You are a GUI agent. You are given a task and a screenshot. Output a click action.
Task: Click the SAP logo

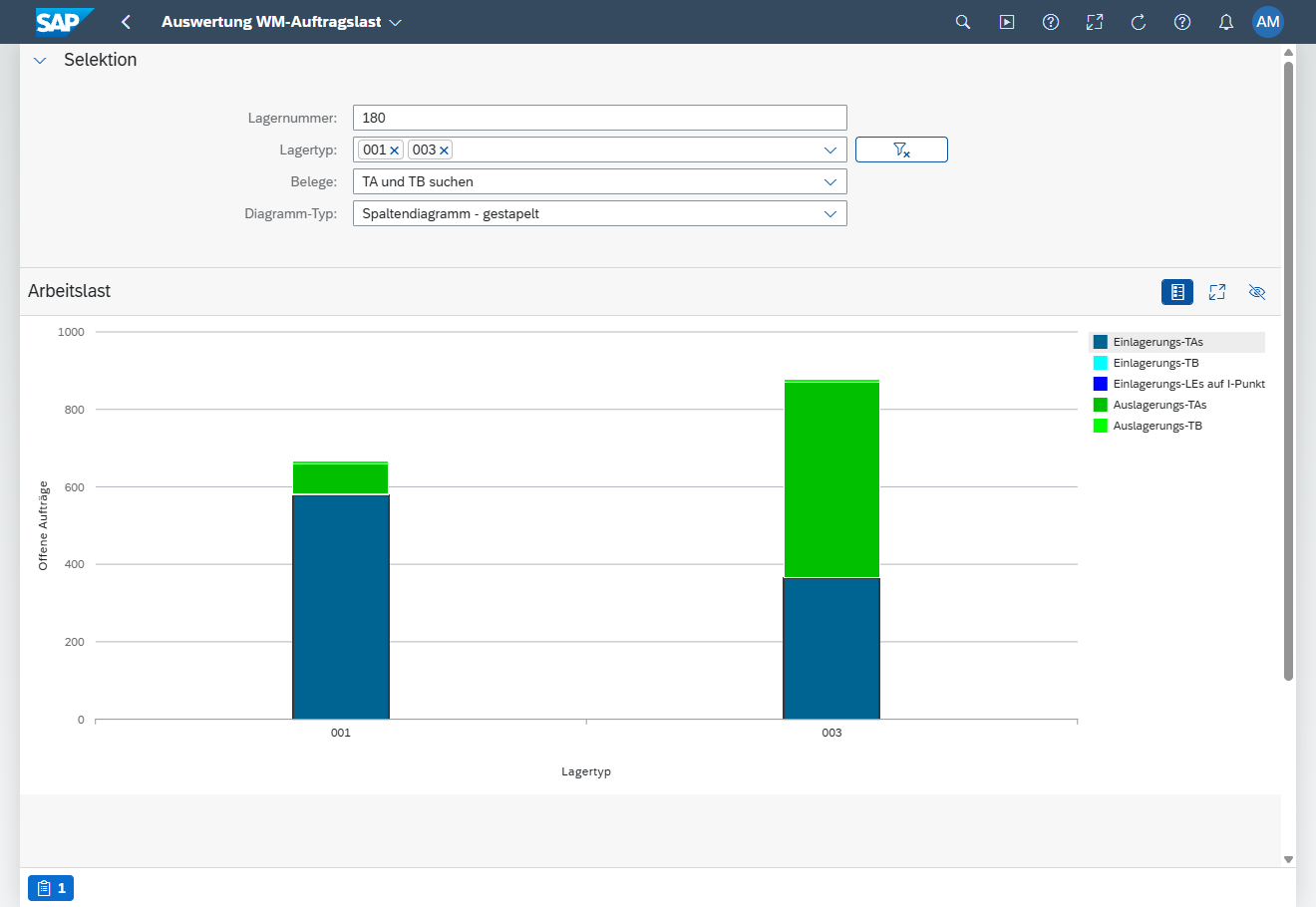tap(65, 21)
